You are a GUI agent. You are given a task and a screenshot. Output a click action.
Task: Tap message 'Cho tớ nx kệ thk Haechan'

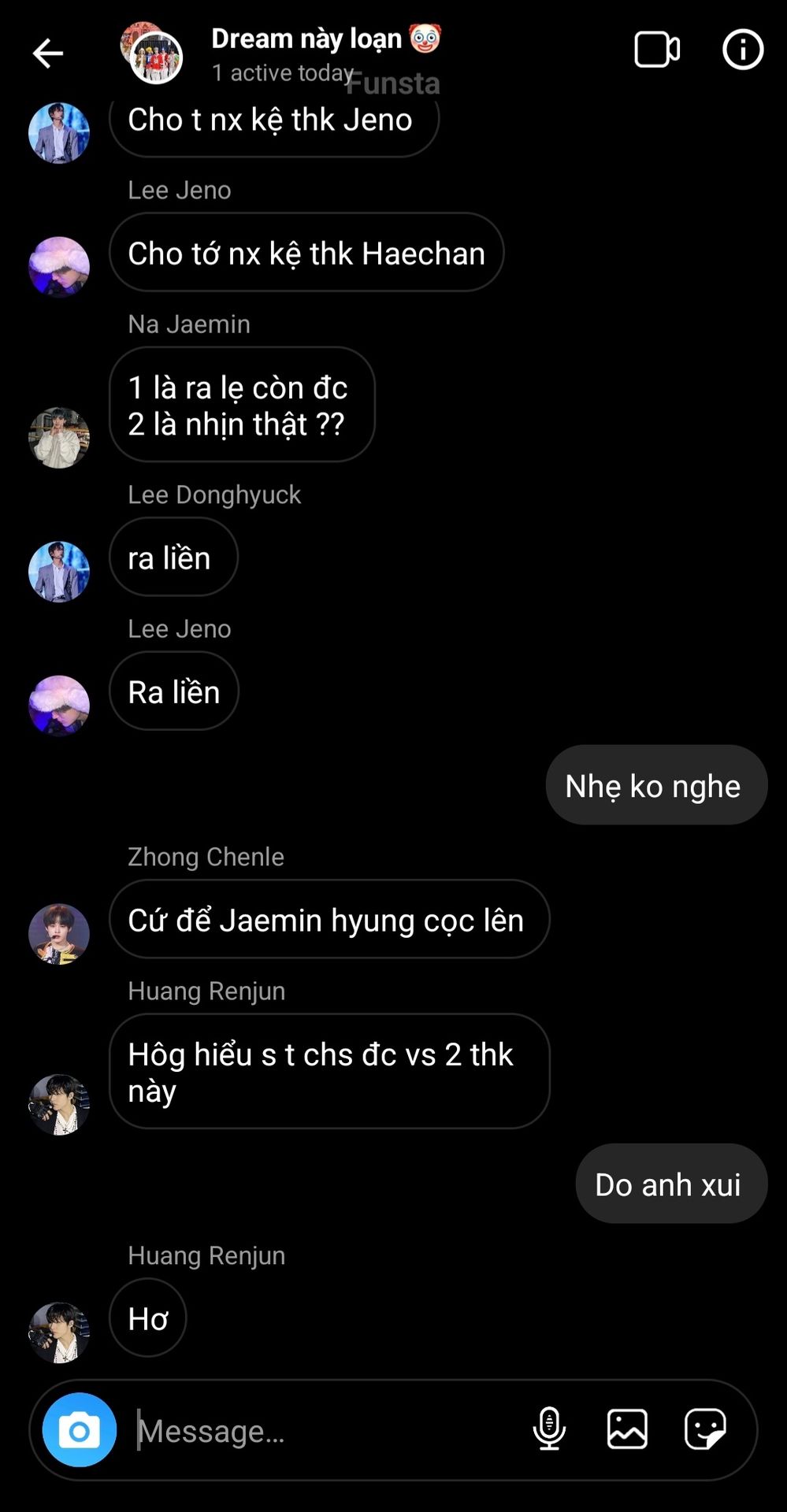[x=306, y=253]
